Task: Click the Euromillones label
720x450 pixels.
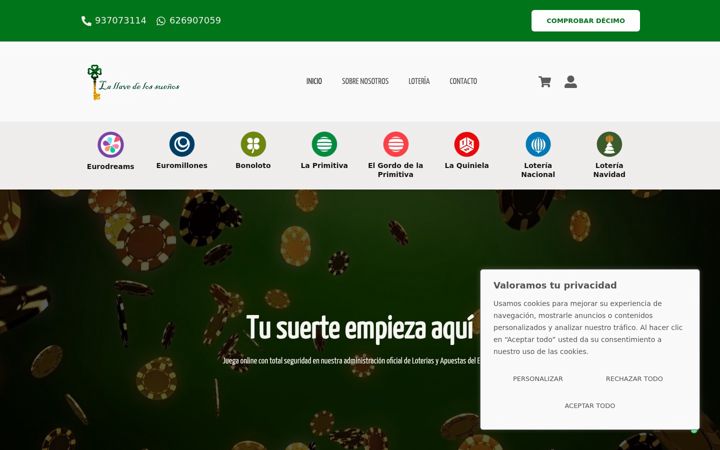Action: click(182, 165)
